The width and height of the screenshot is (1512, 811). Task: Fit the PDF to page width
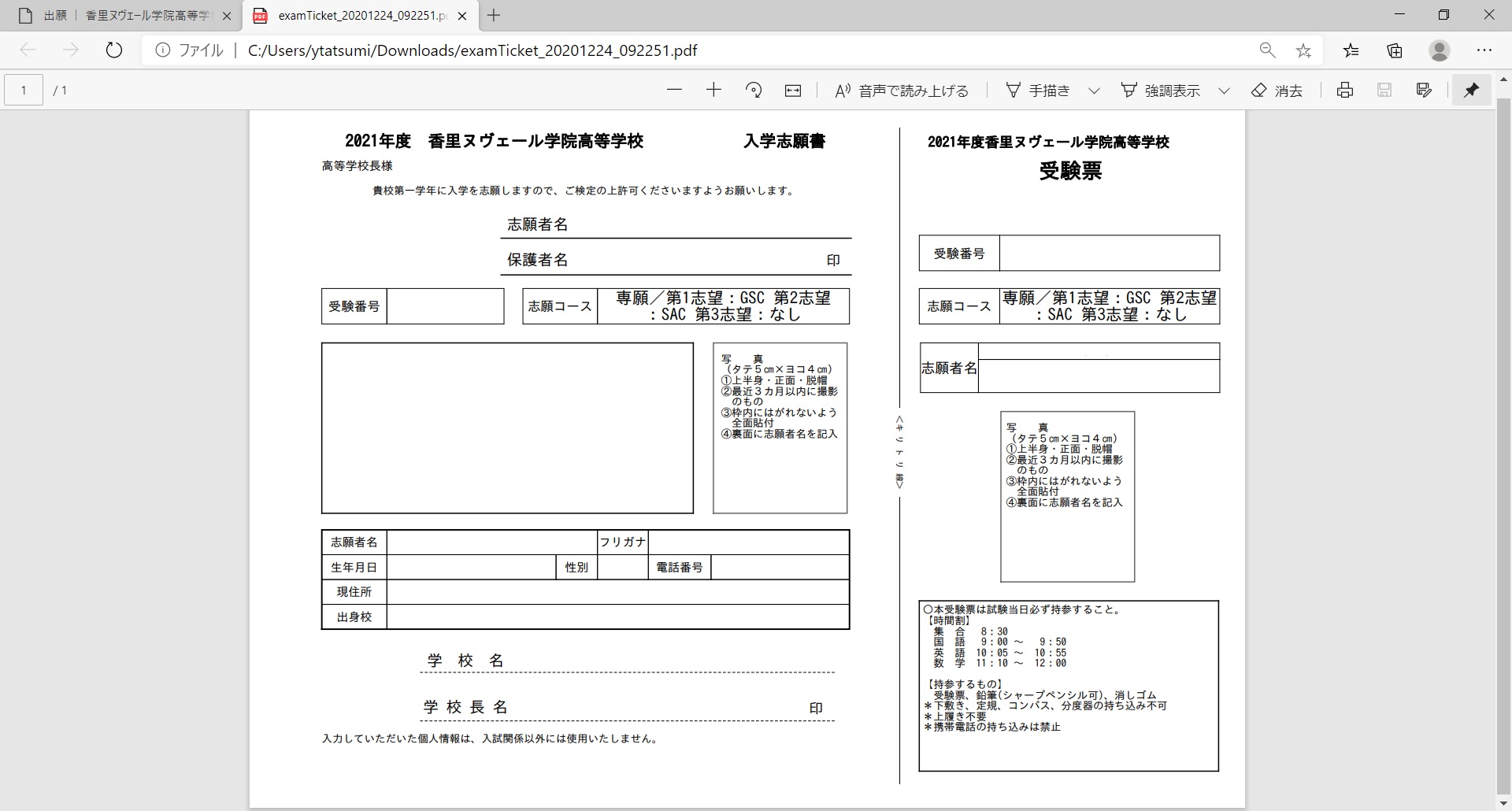point(793,90)
